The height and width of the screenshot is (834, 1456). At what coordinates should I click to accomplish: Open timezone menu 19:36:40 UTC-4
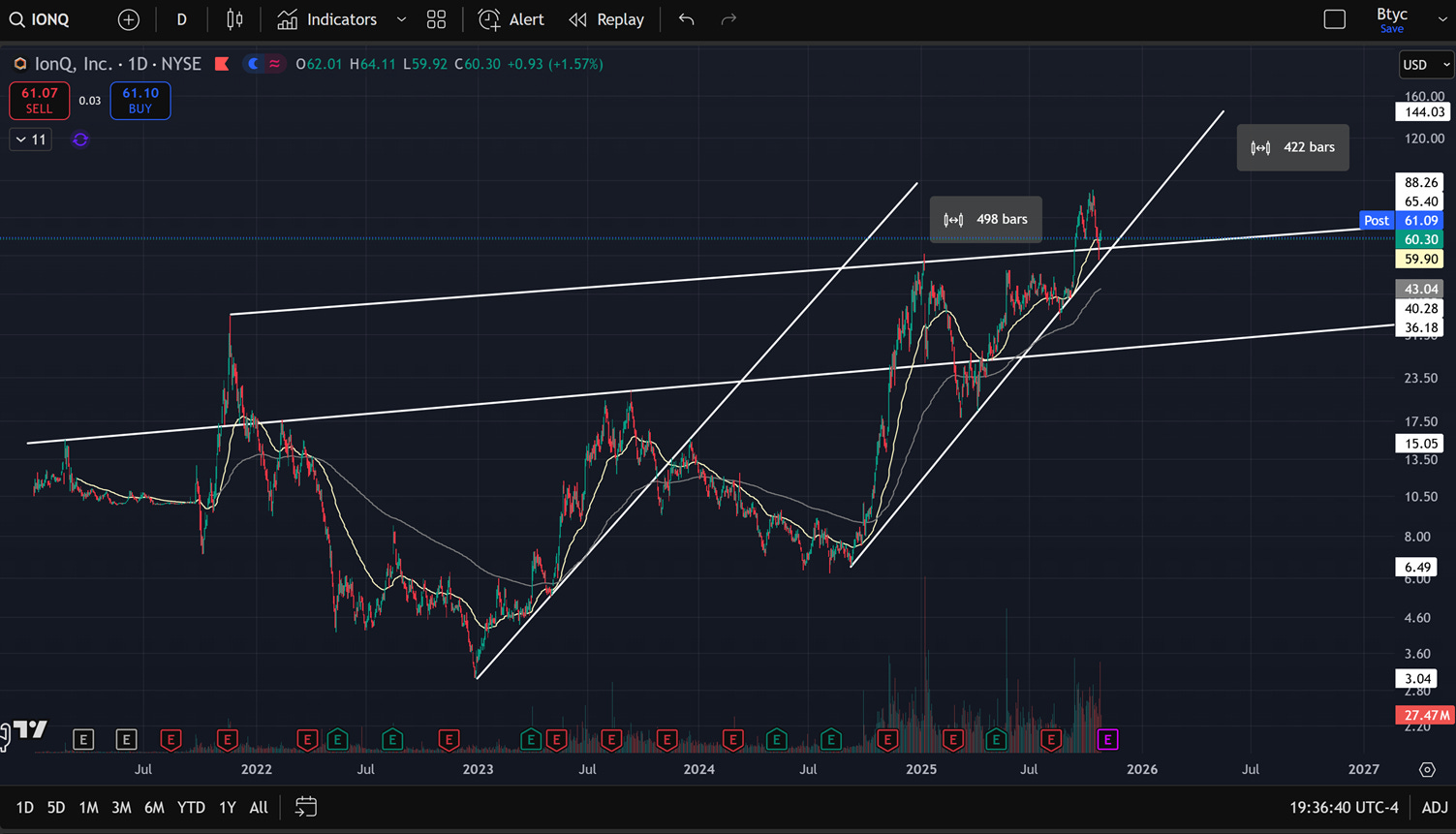click(1345, 808)
